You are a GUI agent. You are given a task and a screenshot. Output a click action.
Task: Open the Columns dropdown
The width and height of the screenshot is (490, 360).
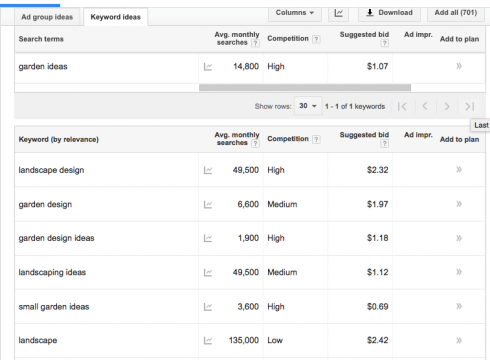(295, 13)
